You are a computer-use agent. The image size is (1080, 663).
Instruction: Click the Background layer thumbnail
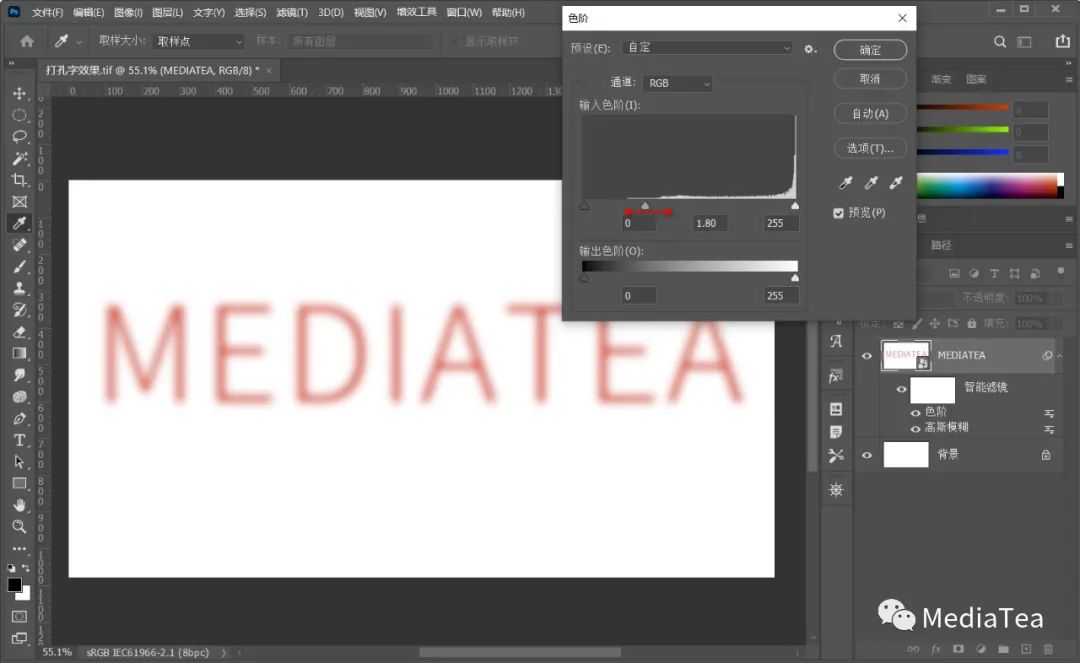906,454
